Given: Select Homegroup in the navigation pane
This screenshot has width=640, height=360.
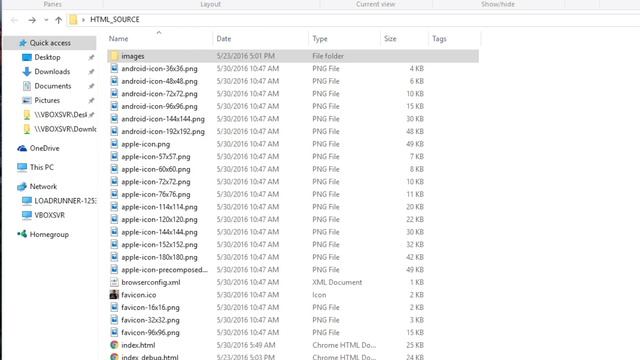Looking at the screenshot, I should tap(49, 234).
